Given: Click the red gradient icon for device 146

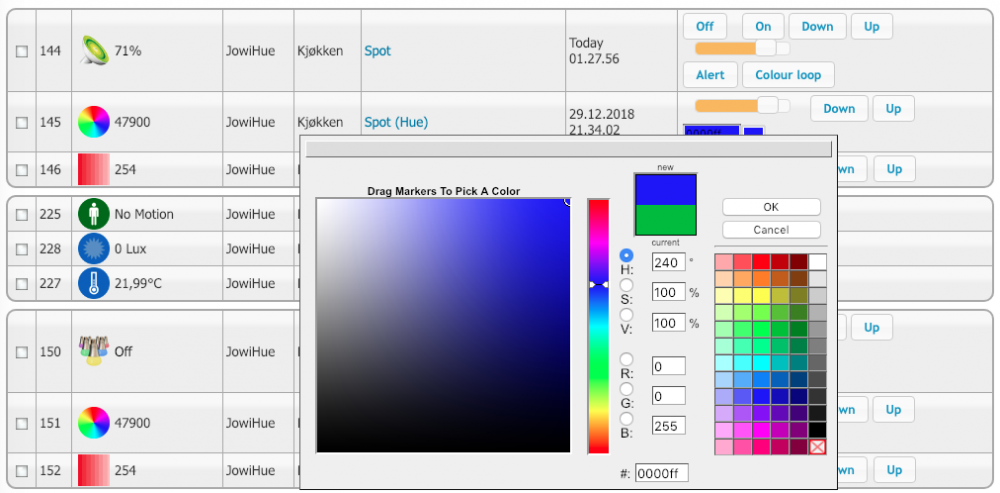Looking at the screenshot, I should pyautogui.click(x=93, y=169).
